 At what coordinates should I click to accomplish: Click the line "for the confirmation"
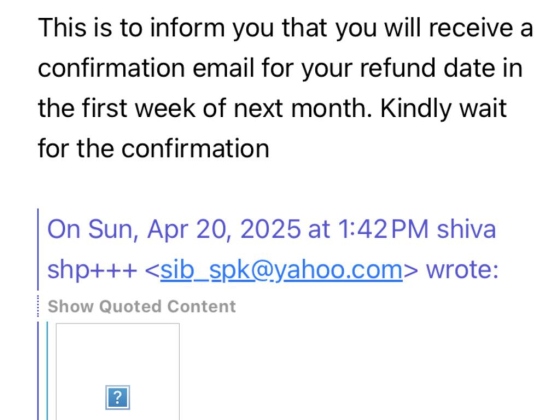pos(154,149)
